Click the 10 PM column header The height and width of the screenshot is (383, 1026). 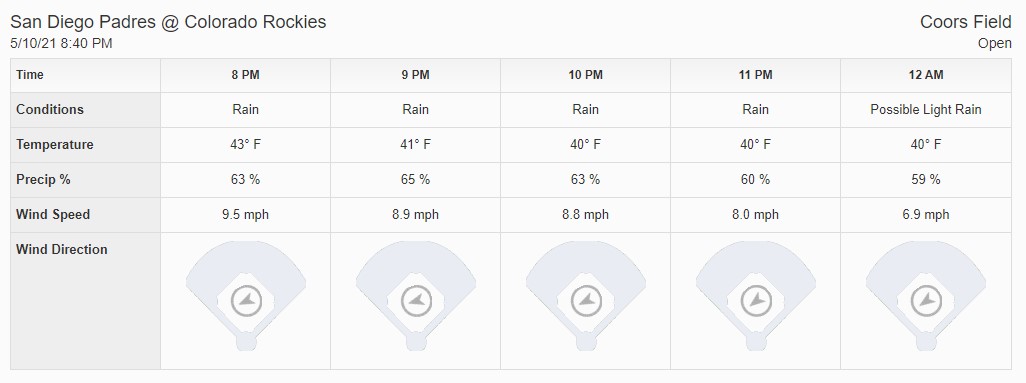[x=586, y=75]
